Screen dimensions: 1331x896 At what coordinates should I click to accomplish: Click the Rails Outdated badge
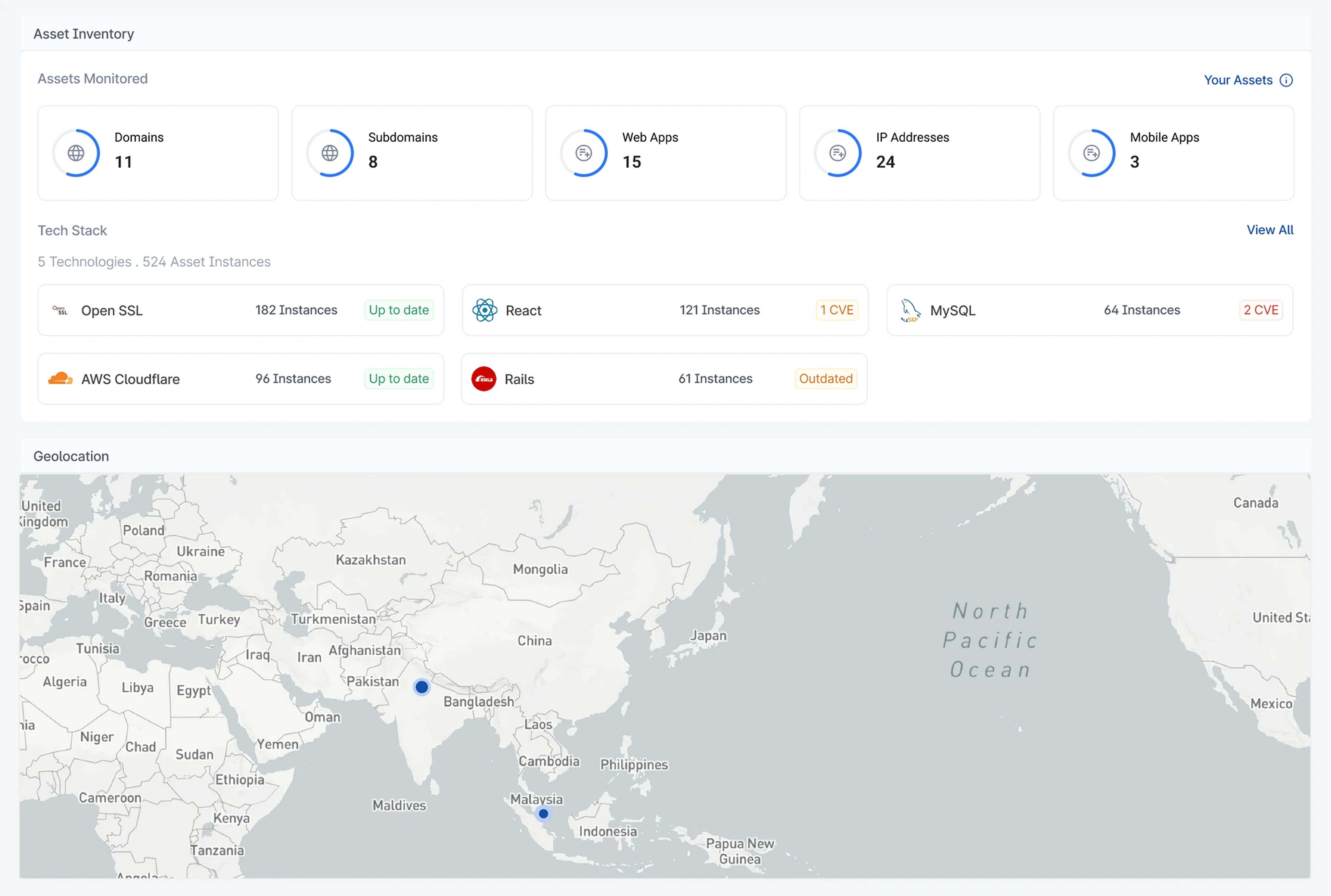[826, 379]
